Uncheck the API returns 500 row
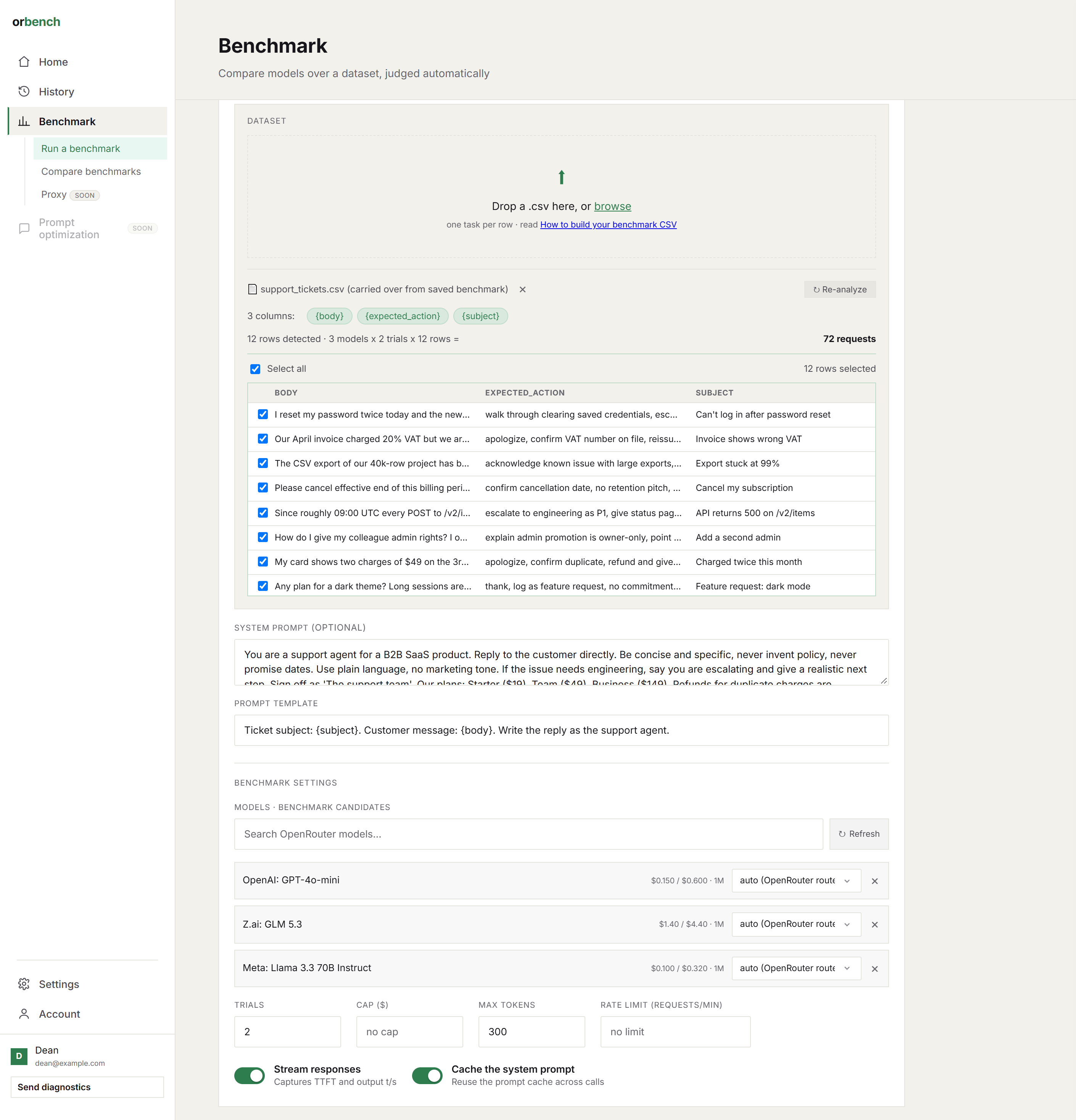This screenshot has height=1120, width=1076. (x=263, y=513)
